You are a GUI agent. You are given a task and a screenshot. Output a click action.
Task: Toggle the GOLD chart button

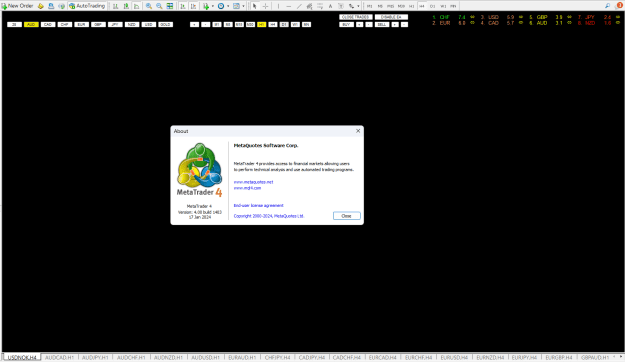point(165,24)
